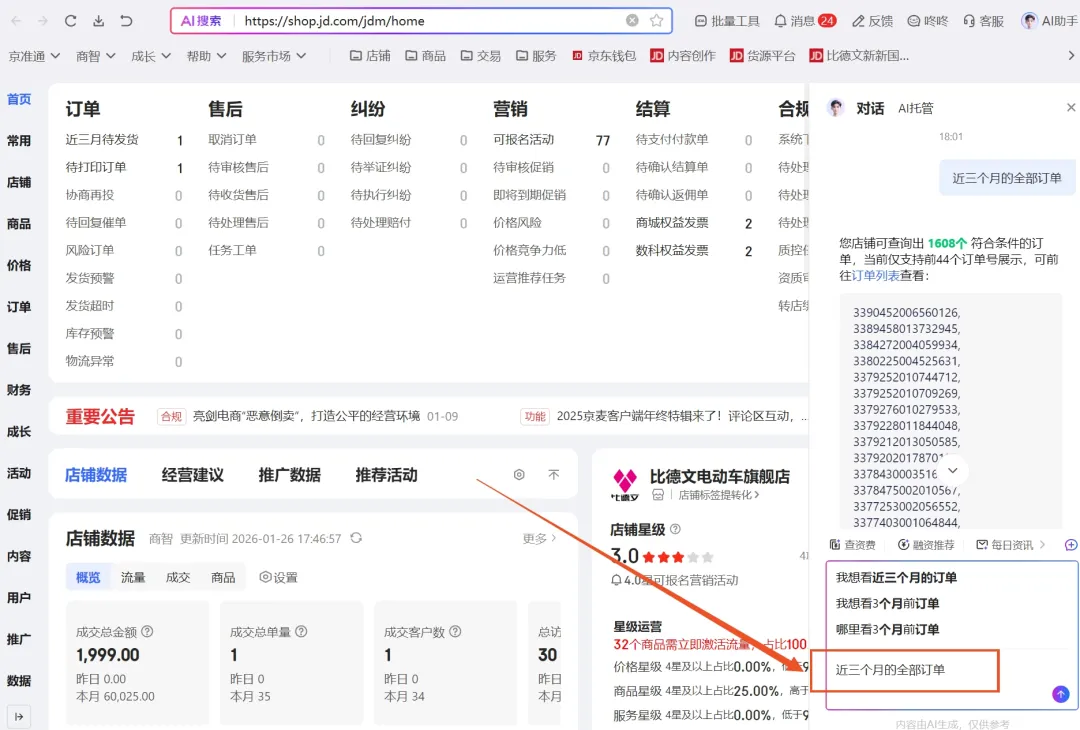Refresh 店铺数据 update time

coord(356,538)
